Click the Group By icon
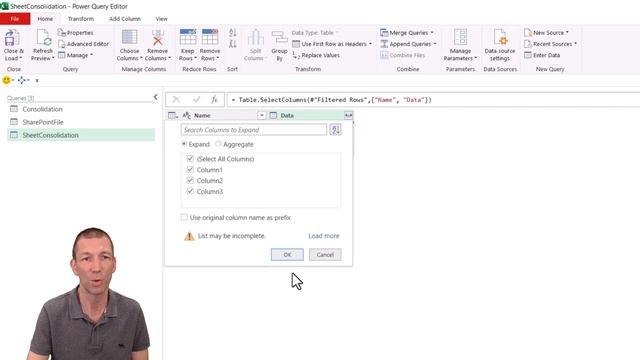This screenshot has height=360, width=640. (x=280, y=38)
